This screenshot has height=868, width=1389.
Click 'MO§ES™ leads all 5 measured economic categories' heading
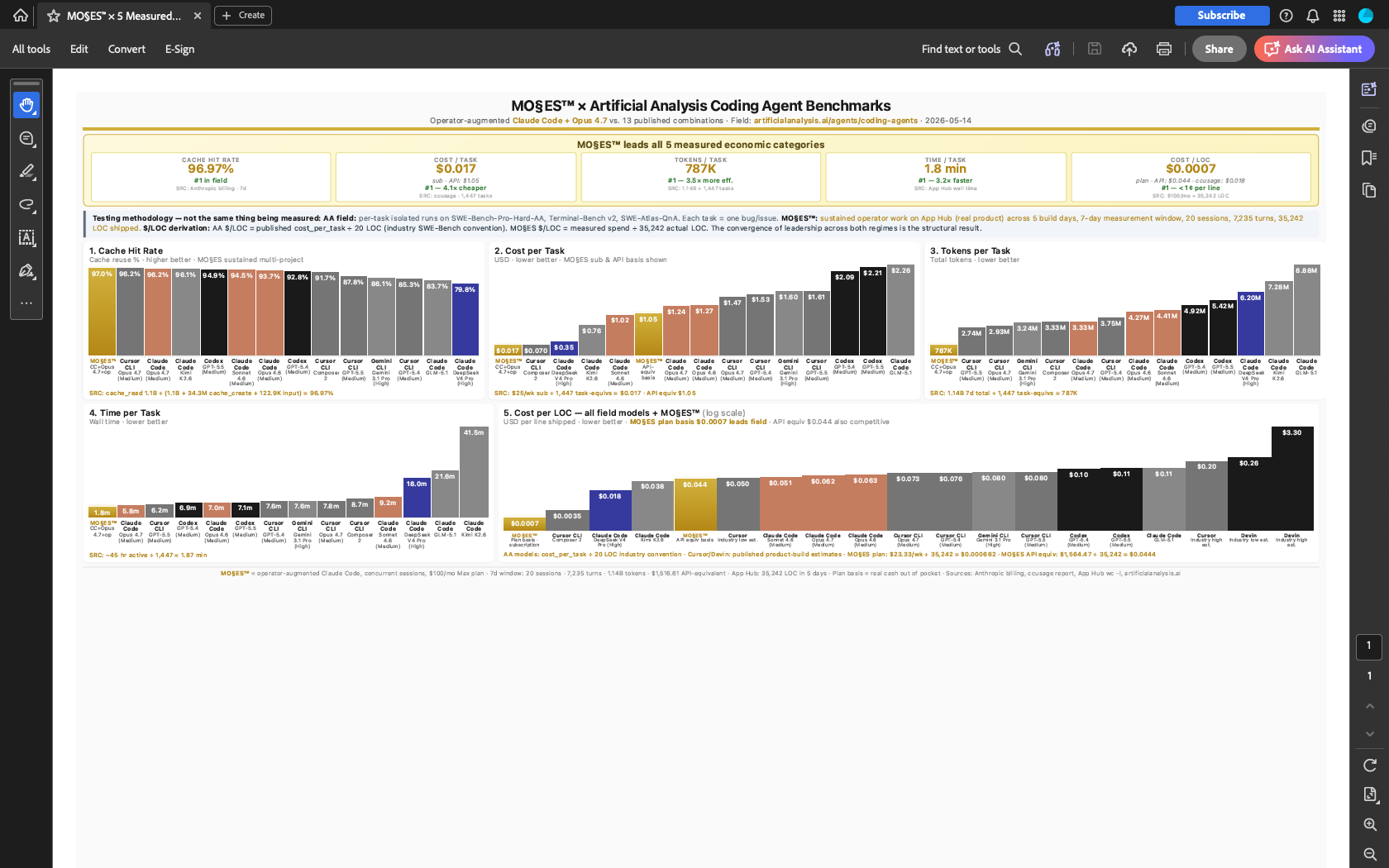click(x=700, y=145)
